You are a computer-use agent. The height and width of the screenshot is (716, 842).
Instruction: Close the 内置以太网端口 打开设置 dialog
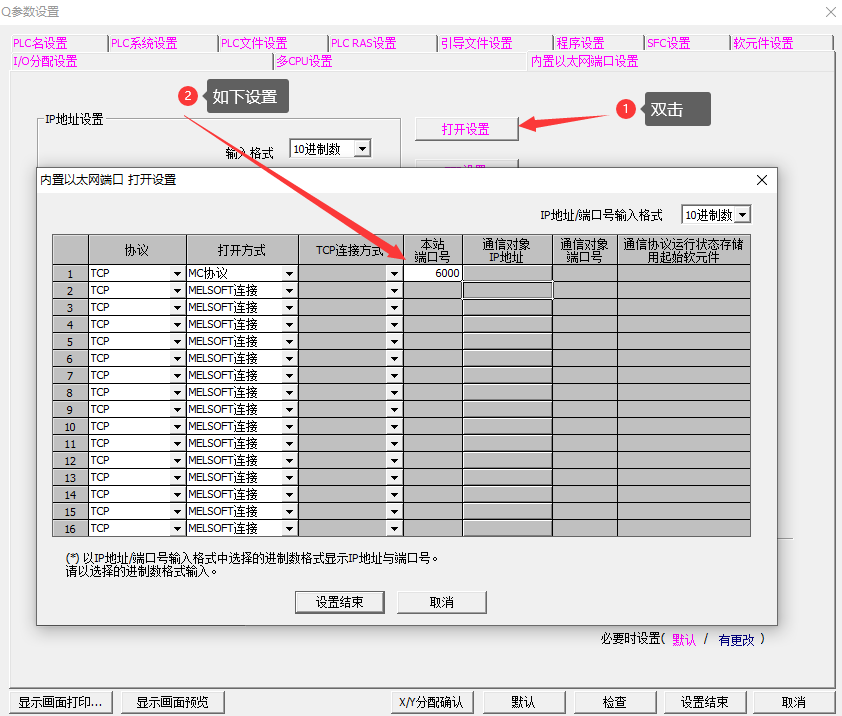click(x=761, y=180)
